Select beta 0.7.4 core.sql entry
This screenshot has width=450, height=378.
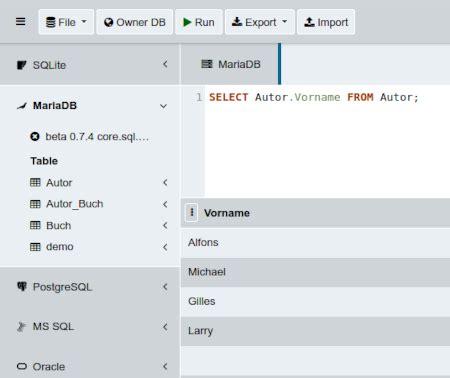click(97, 137)
